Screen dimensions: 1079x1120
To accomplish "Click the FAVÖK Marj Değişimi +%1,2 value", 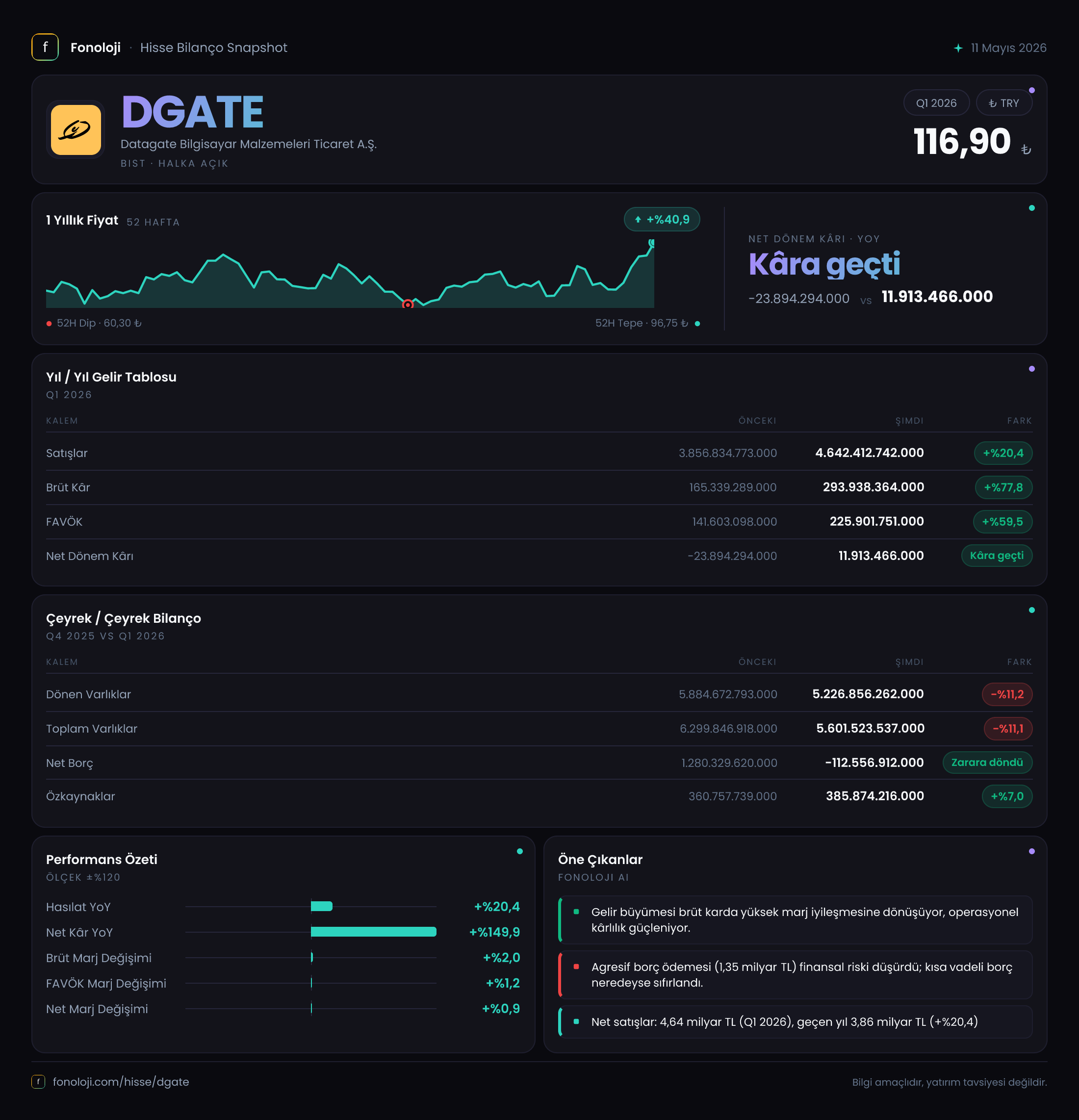I will 503,983.
